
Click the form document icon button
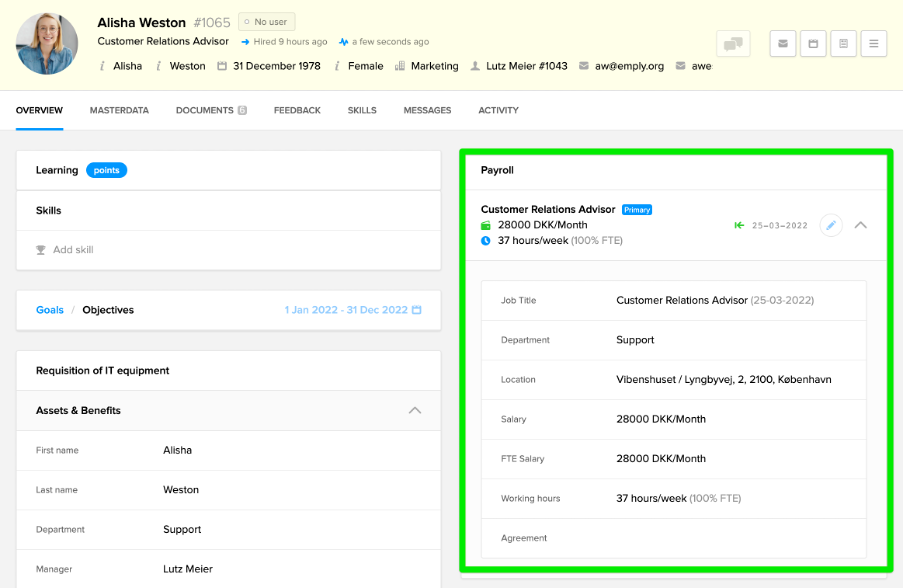coord(843,44)
